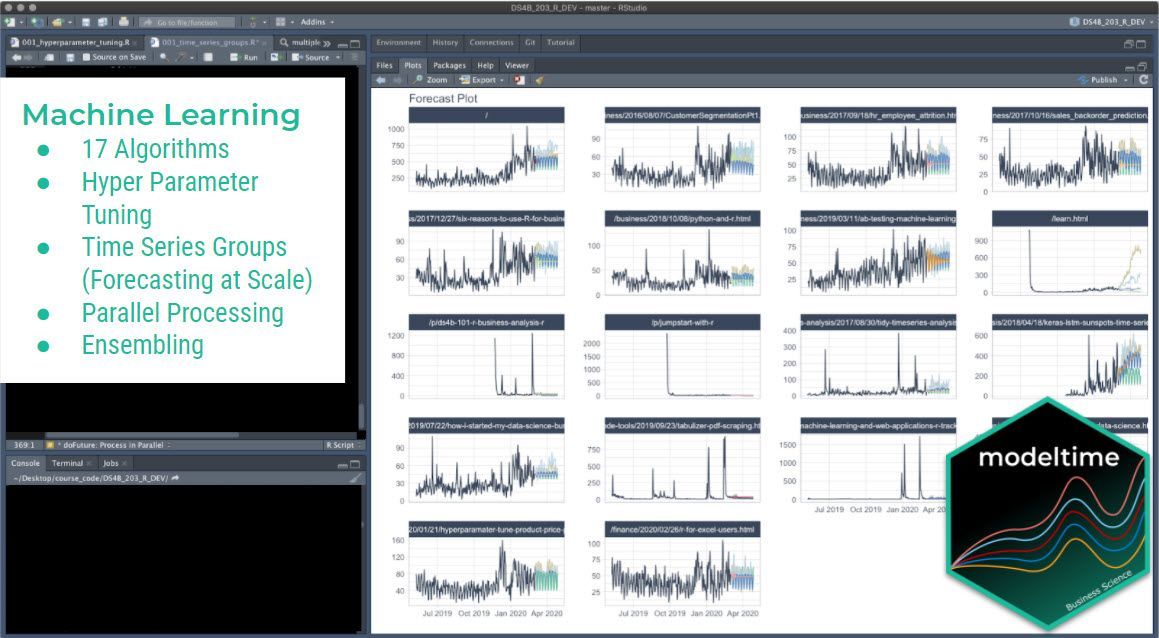Switch to the Files tab

coord(384,65)
